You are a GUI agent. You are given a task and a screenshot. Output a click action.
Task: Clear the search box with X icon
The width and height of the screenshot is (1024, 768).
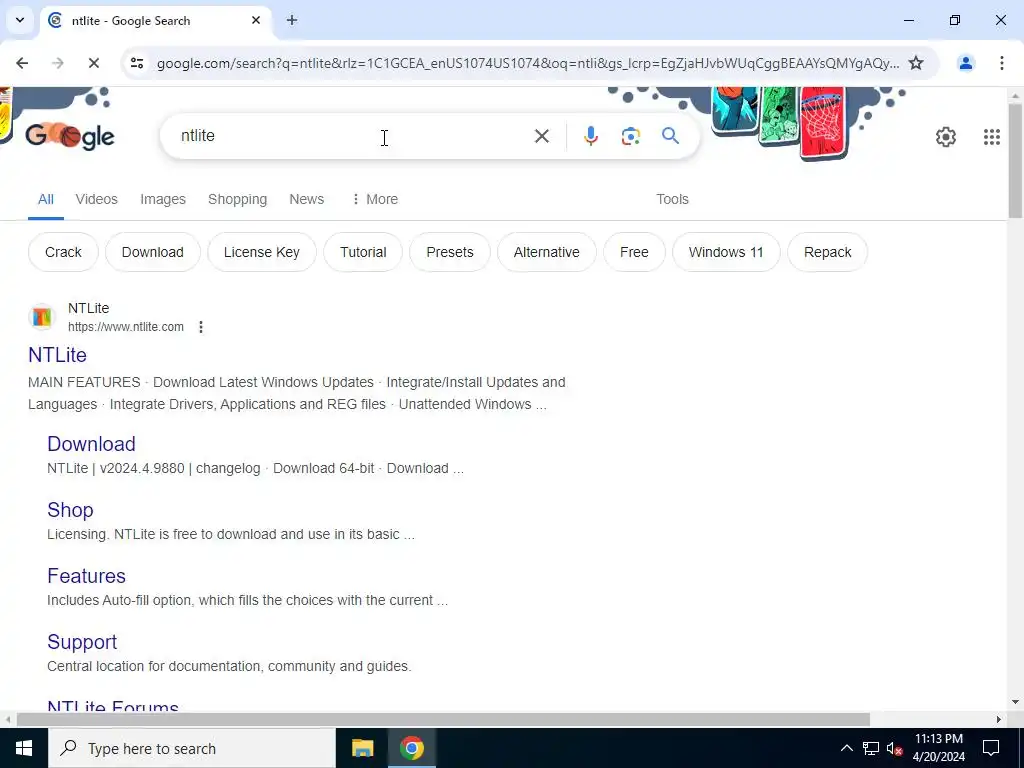[541, 136]
